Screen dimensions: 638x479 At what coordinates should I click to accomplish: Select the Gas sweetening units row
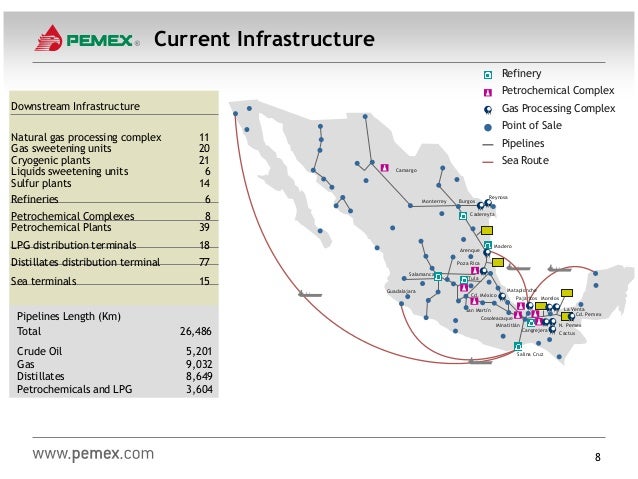point(110,148)
